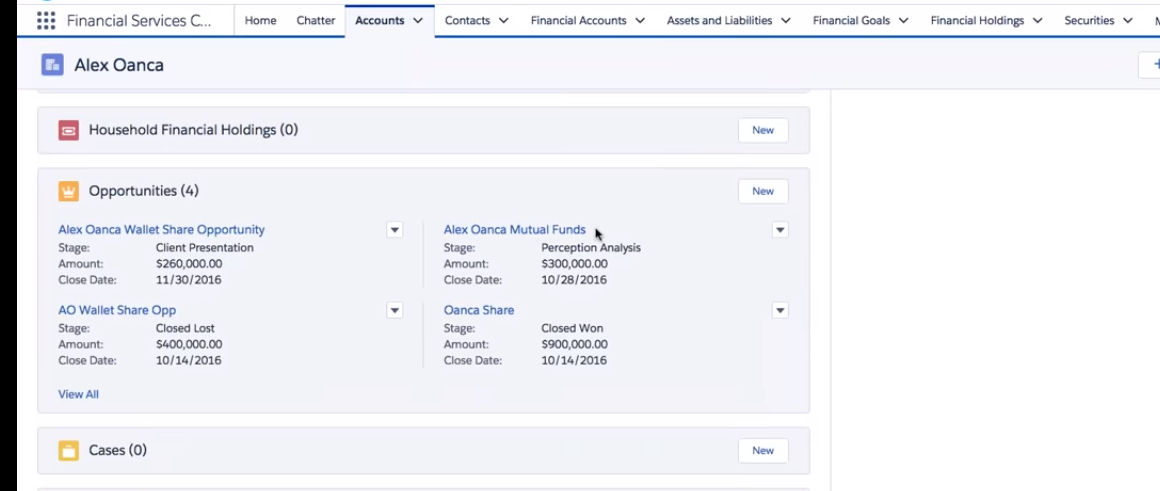Expand the Financial Holdings dropdown arrow
The width and height of the screenshot is (1160, 491).
coord(1037,21)
